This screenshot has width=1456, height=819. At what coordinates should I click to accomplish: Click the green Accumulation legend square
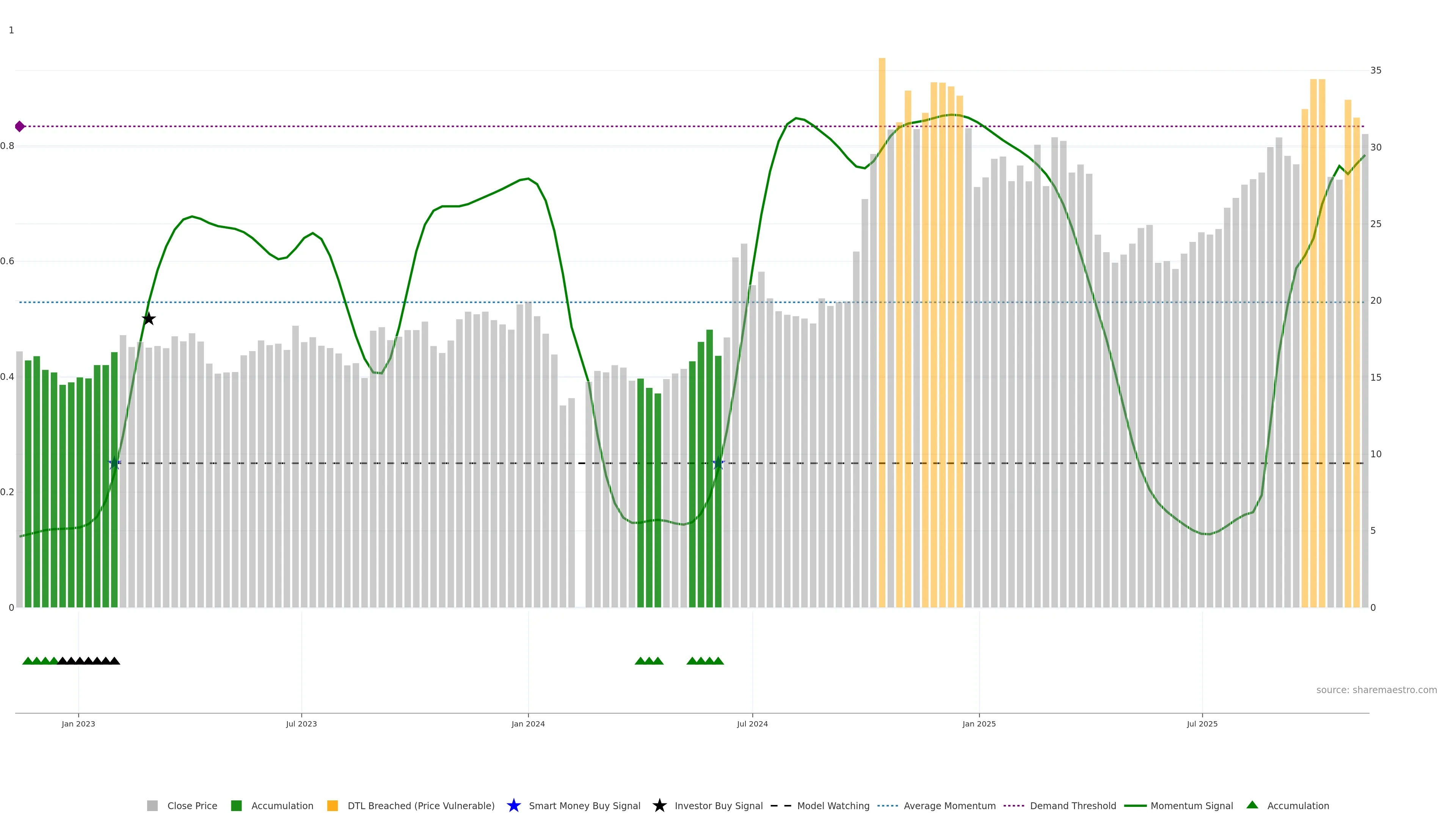236,806
